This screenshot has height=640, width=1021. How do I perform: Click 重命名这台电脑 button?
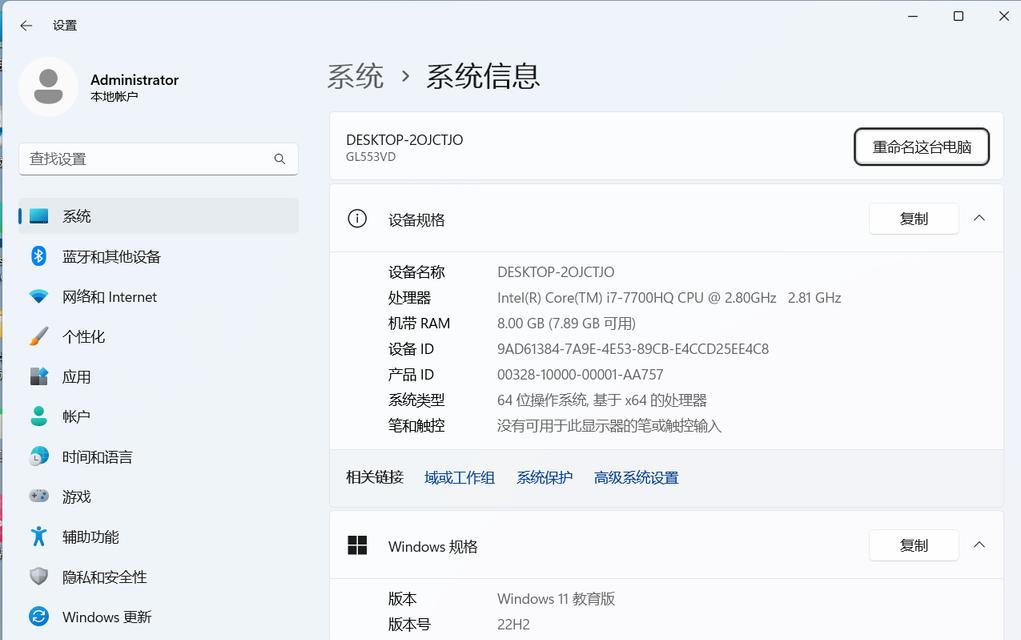[921, 147]
